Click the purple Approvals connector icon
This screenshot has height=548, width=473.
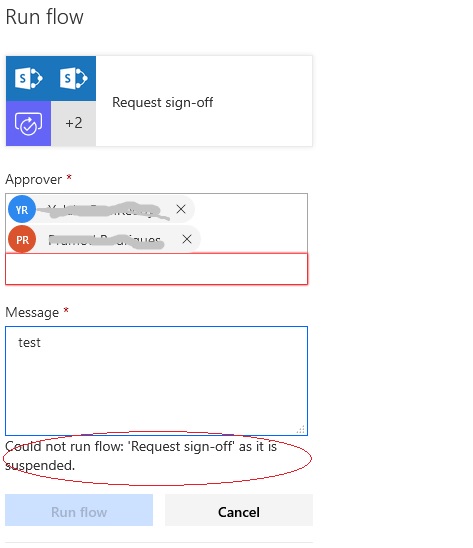(28, 123)
